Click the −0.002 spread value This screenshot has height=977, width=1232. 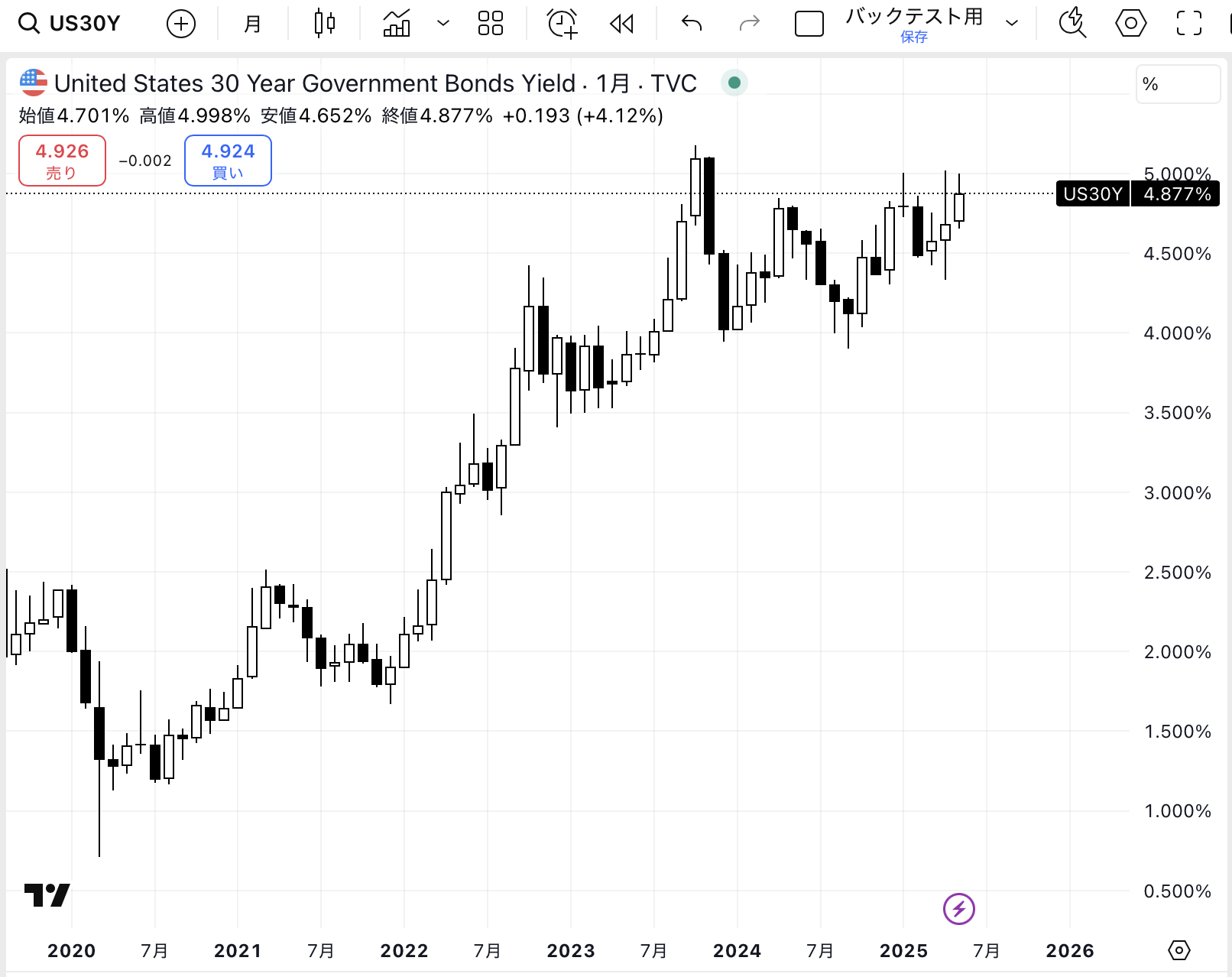[x=145, y=161]
